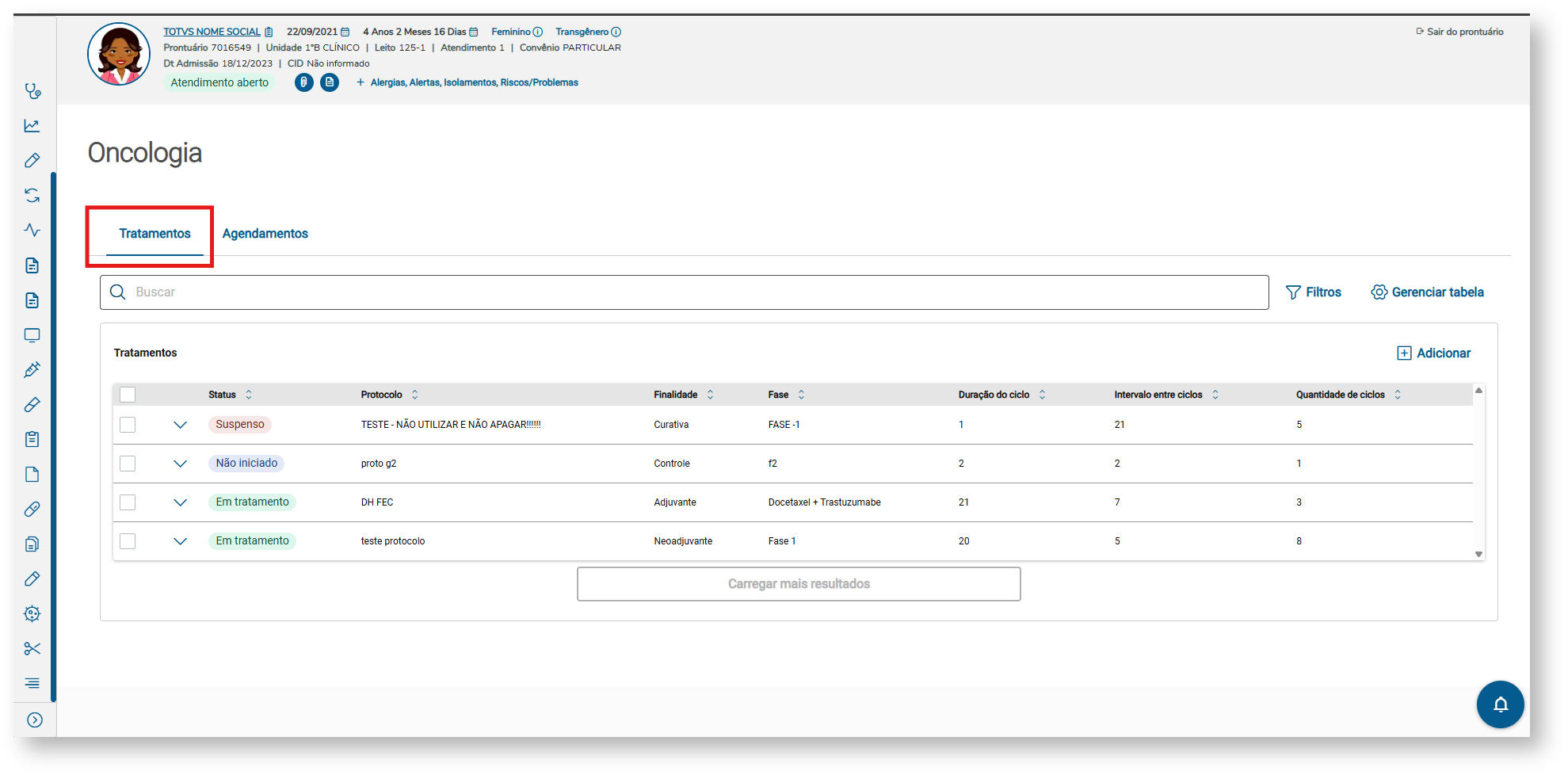The image size is (1568, 775).
Task: Open the line chart sidebar icon
Action: pyautogui.click(x=32, y=126)
